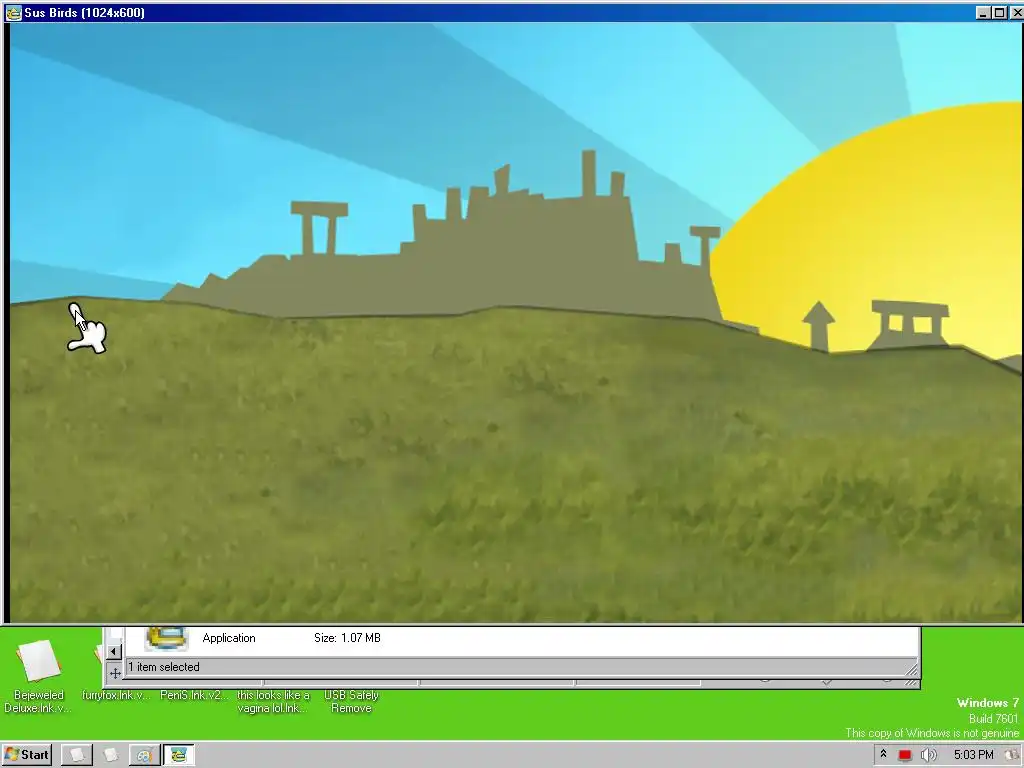The height and width of the screenshot is (768, 1024).
Task: Close the Sus Birds window
Action: point(1016,12)
